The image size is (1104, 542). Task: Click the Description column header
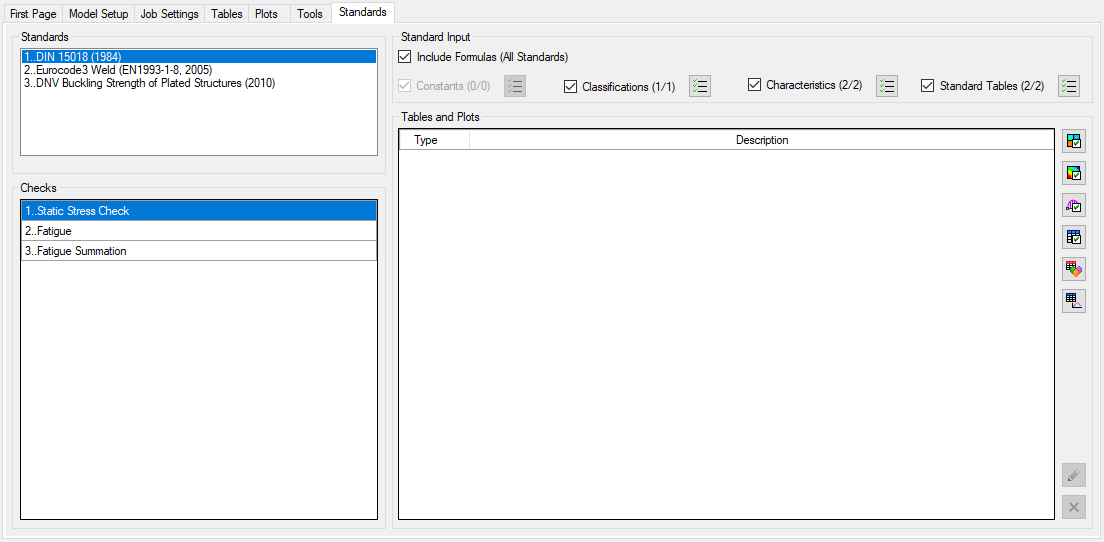click(762, 140)
